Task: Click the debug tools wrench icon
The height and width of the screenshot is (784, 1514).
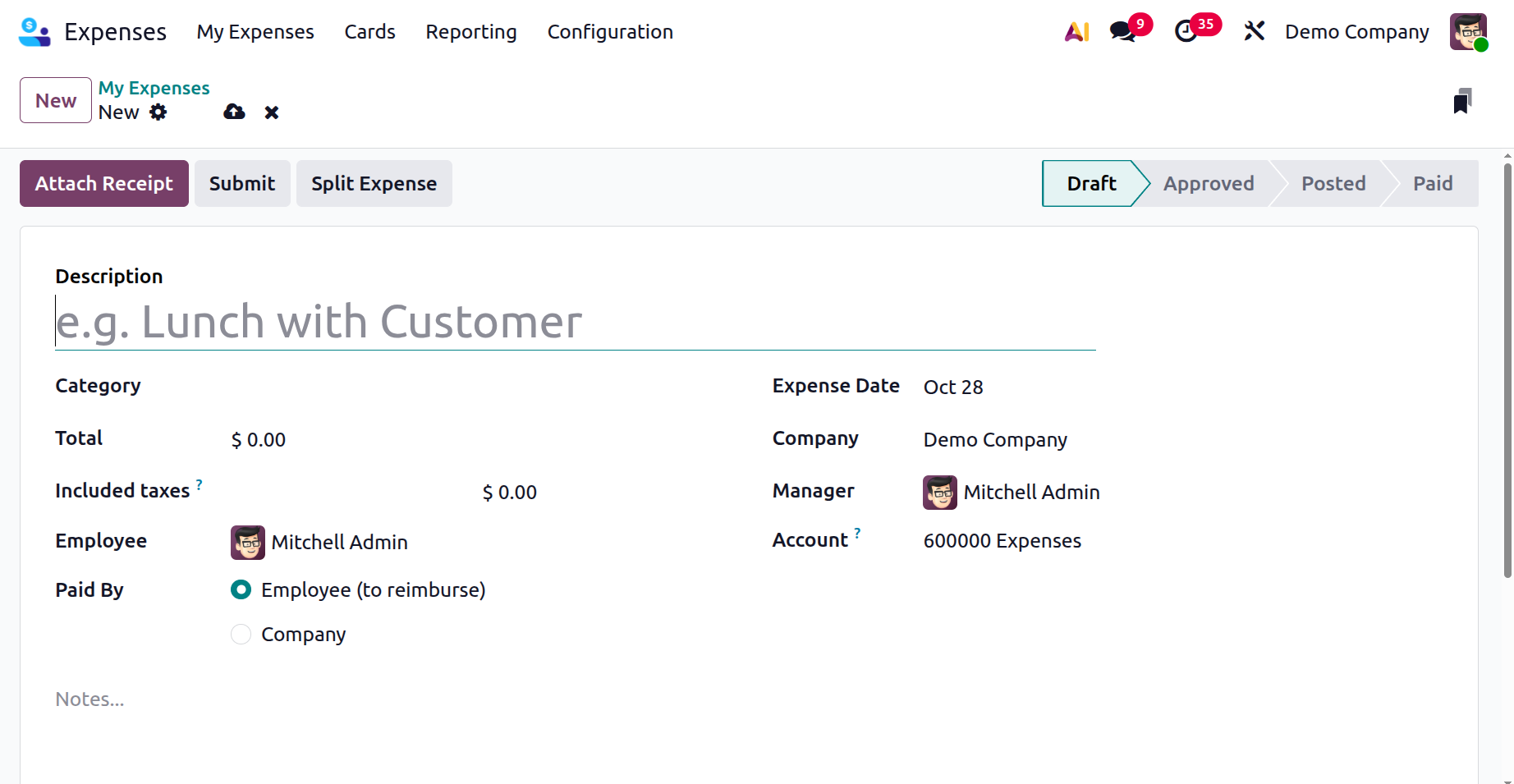Action: [x=1254, y=32]
